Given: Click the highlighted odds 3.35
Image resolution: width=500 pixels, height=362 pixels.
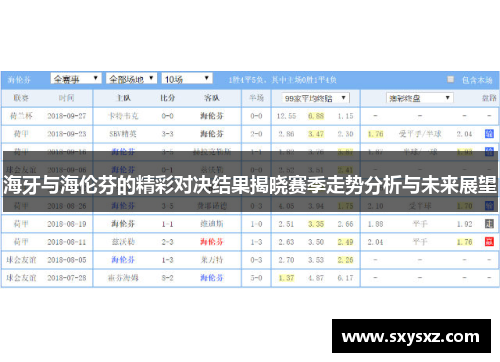Looking at the screenshot, I should (x=316, y=224).
